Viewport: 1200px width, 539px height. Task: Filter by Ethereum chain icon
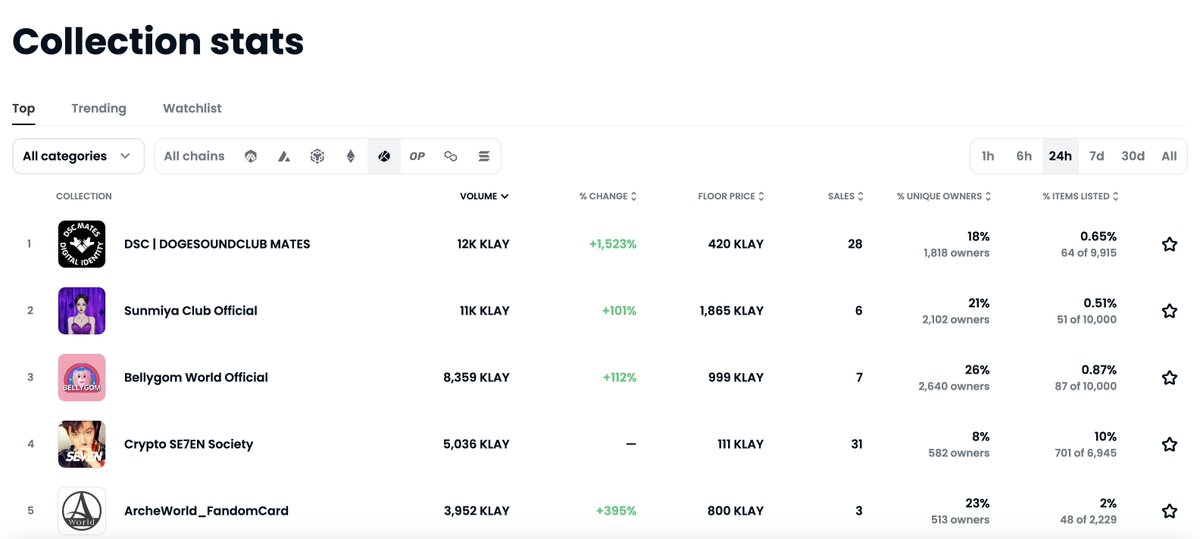point(350,156)
